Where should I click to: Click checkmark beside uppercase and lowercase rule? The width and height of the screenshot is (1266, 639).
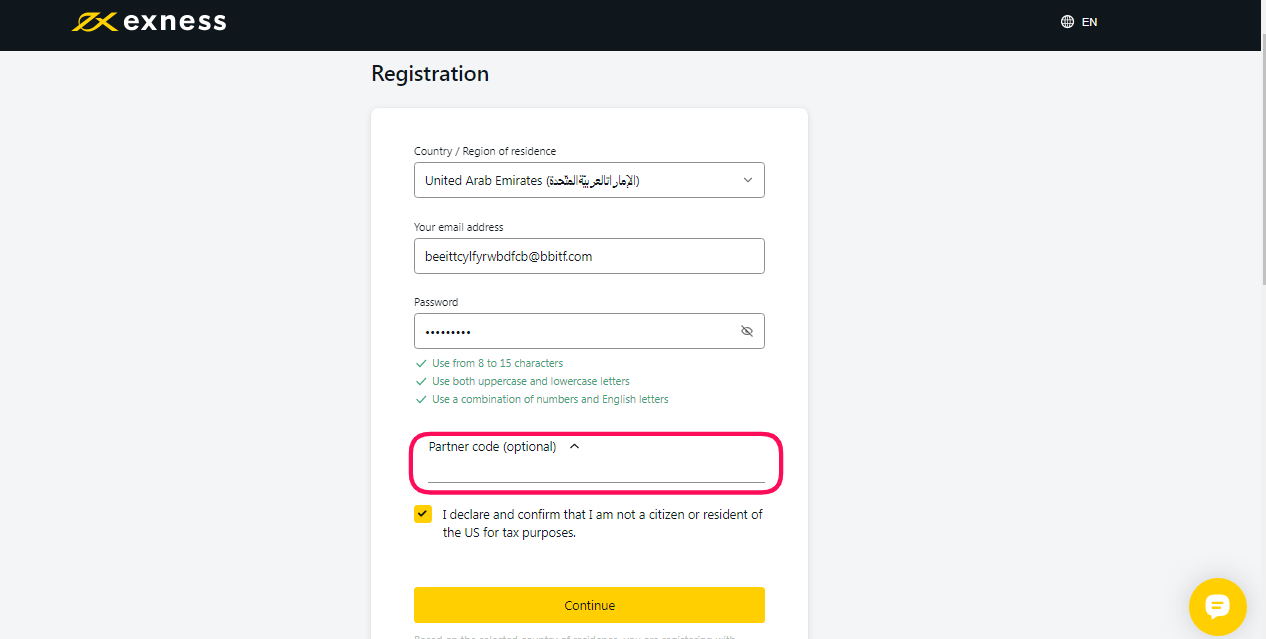(x=421, y=381)
